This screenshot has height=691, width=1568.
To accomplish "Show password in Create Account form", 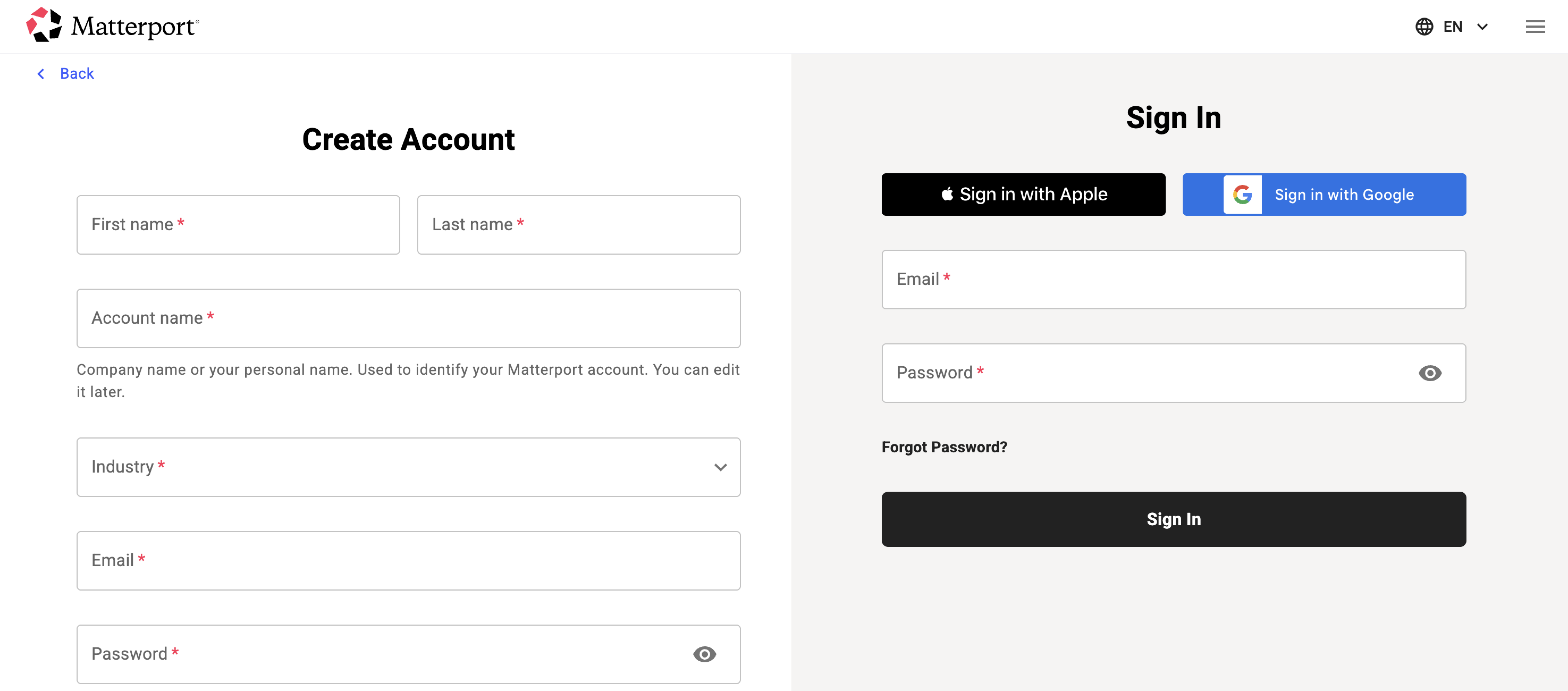I will pyautogui.click(x=704, y=655).
